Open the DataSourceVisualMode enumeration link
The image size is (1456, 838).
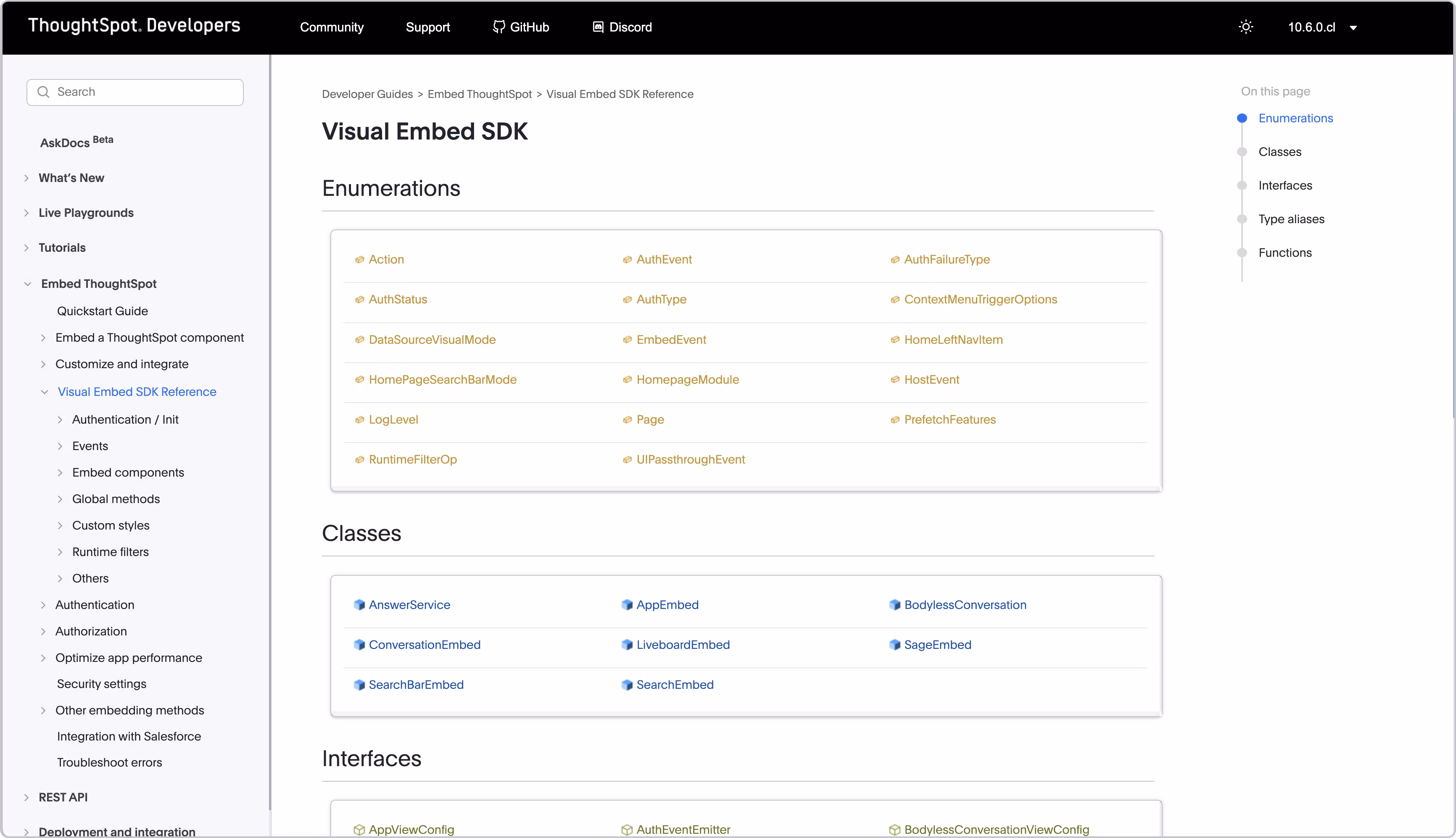coord(432,340)
